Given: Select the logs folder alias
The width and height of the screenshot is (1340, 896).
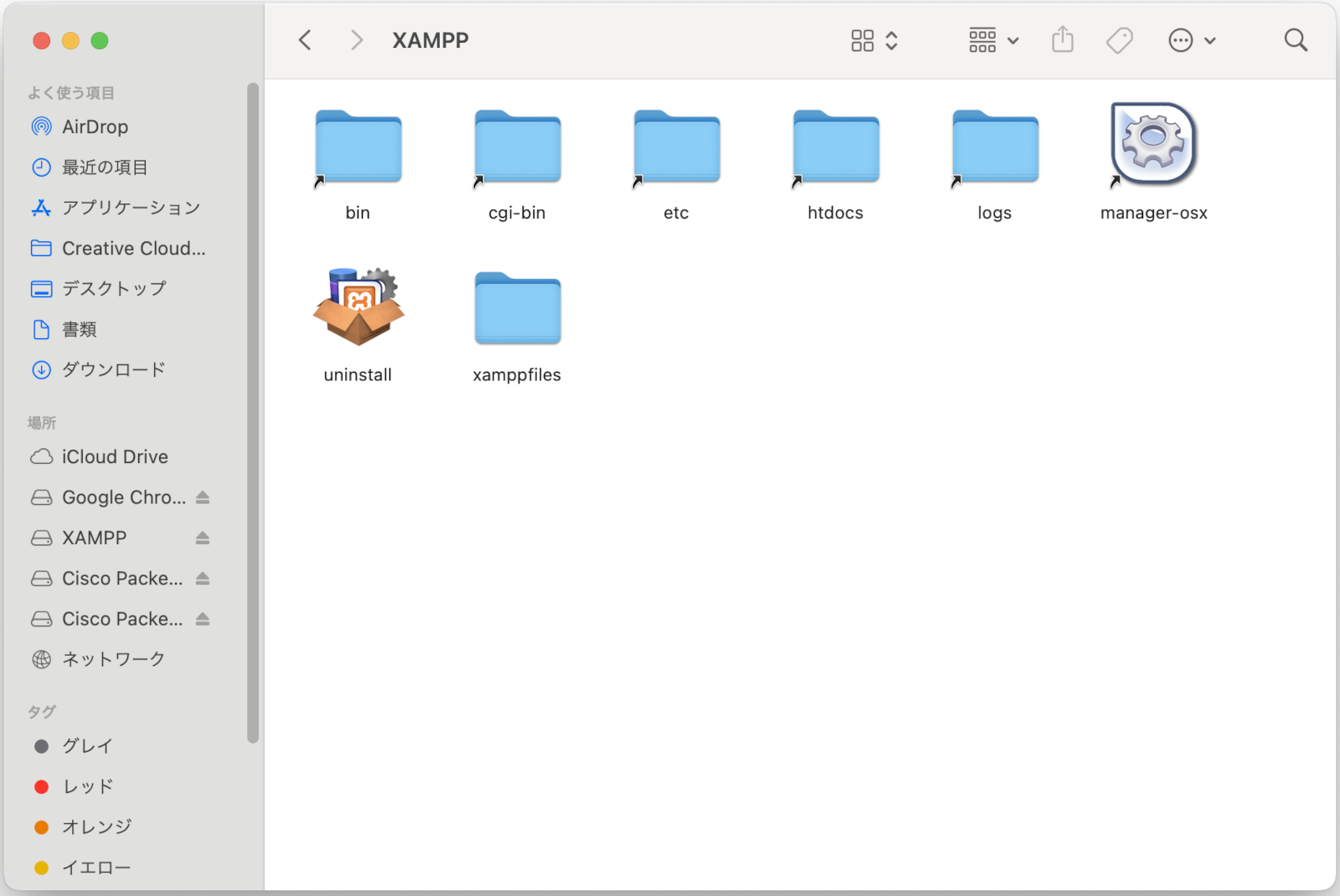Looking at the screenshot, I should click(x=994, y=147).
